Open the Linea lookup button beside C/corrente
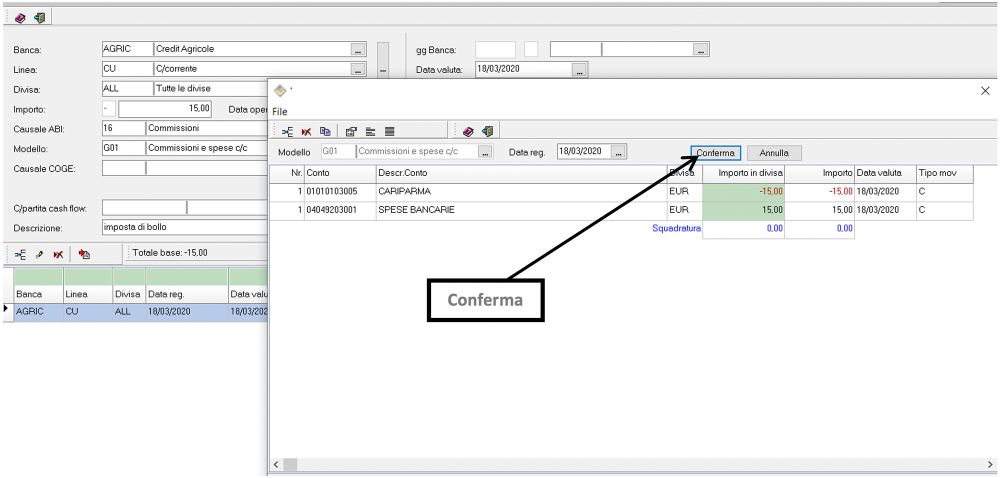Image resolution: width=1000 pixels, height=478 pixels. pos(357,70)
